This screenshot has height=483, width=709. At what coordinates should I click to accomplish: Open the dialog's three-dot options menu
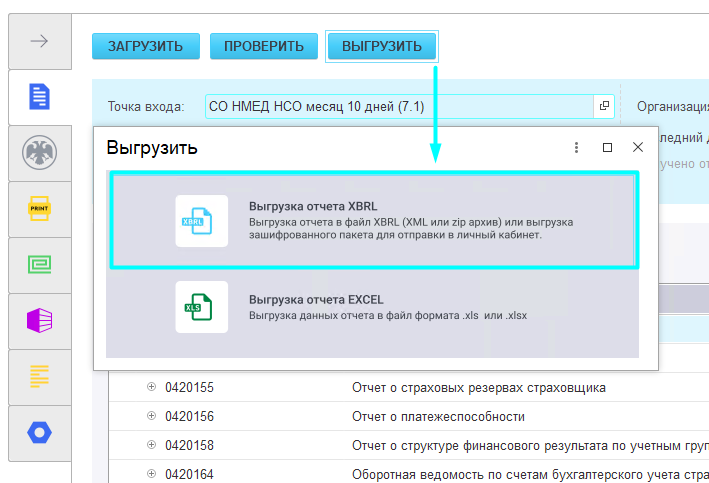[576, 147]
